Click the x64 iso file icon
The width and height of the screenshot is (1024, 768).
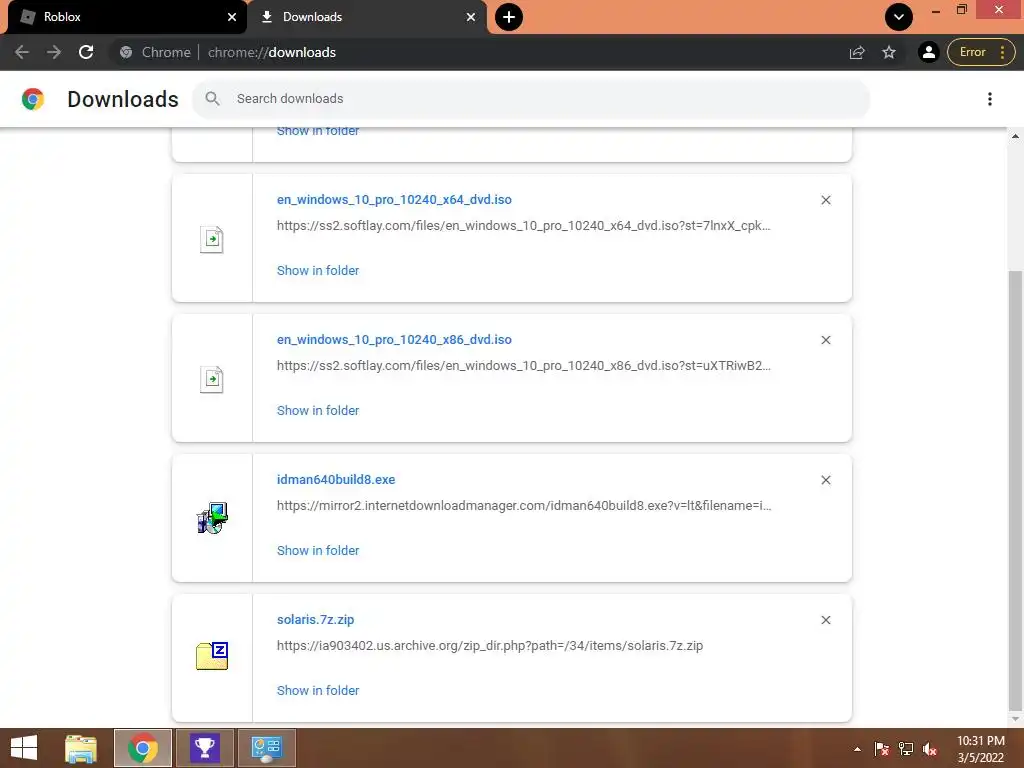coord(212,239)
